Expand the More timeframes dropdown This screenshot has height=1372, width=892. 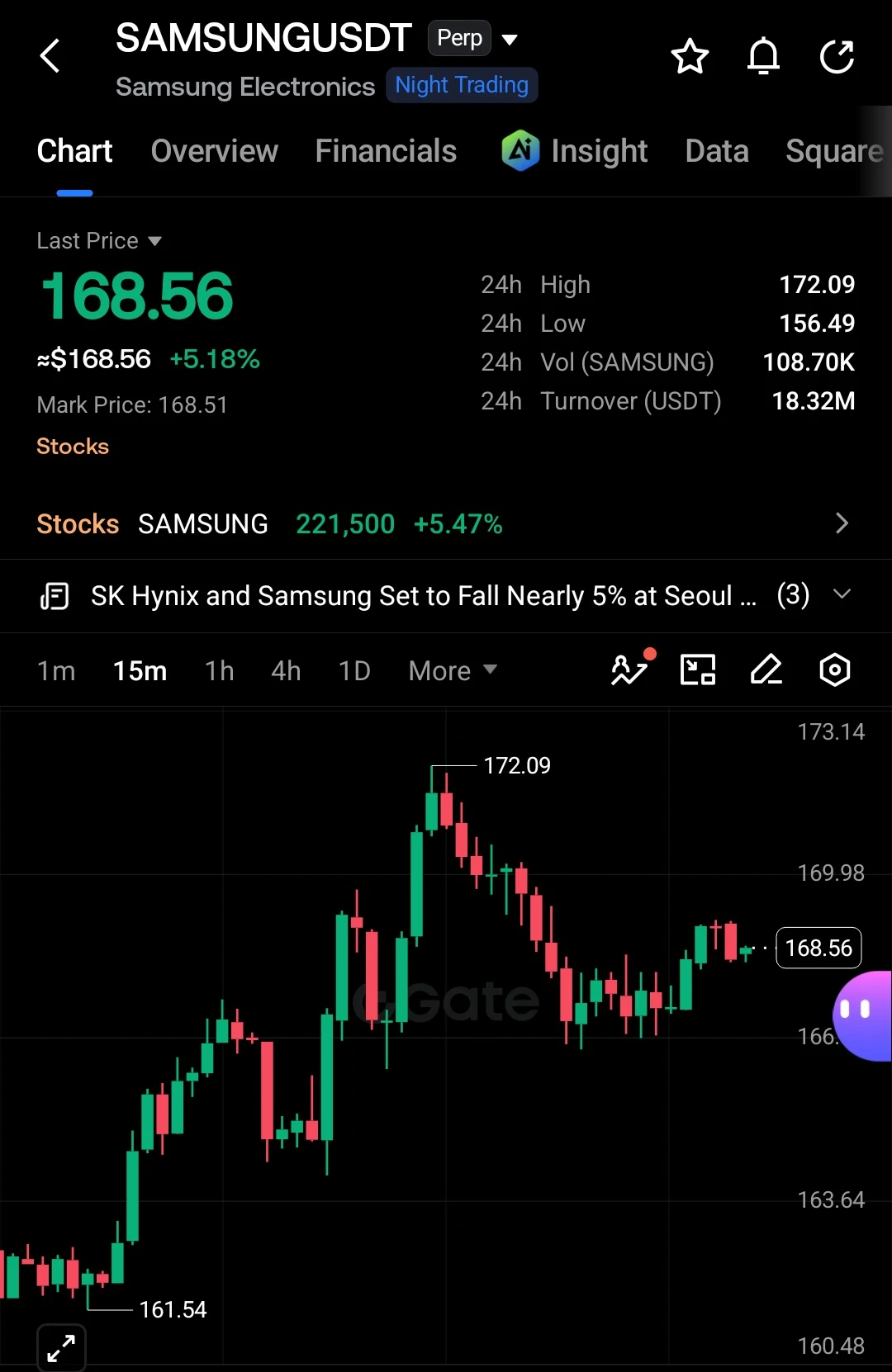tap(453, 670)
